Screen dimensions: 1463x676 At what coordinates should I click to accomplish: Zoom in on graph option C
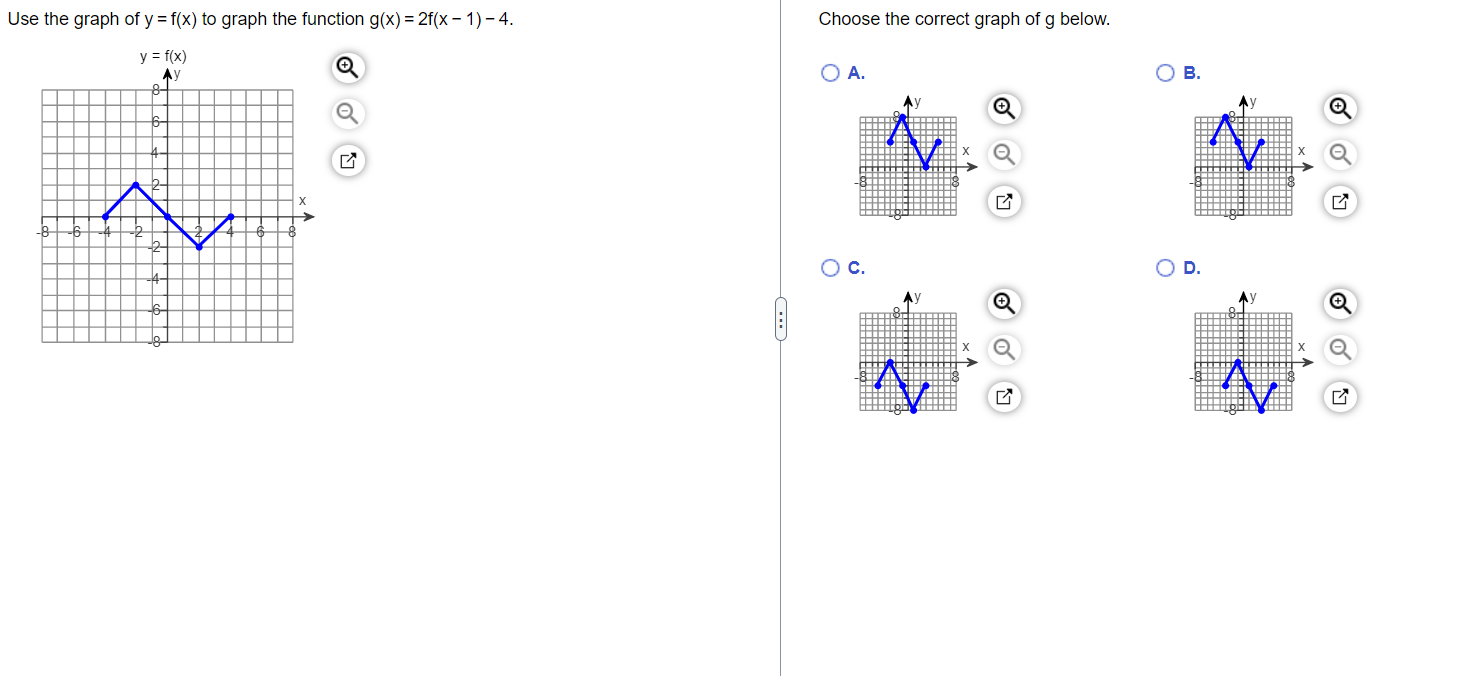(1004, 303)
